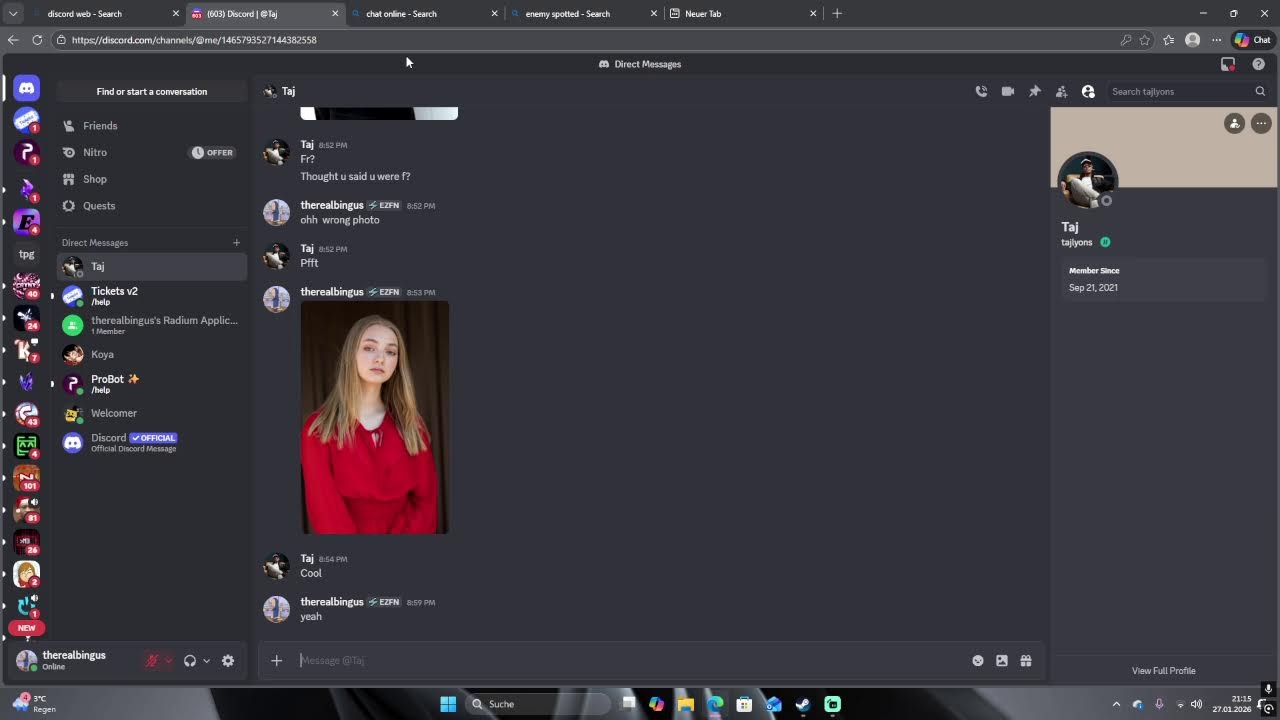Expand the microphone input options arrow

(x=168, y=660)
